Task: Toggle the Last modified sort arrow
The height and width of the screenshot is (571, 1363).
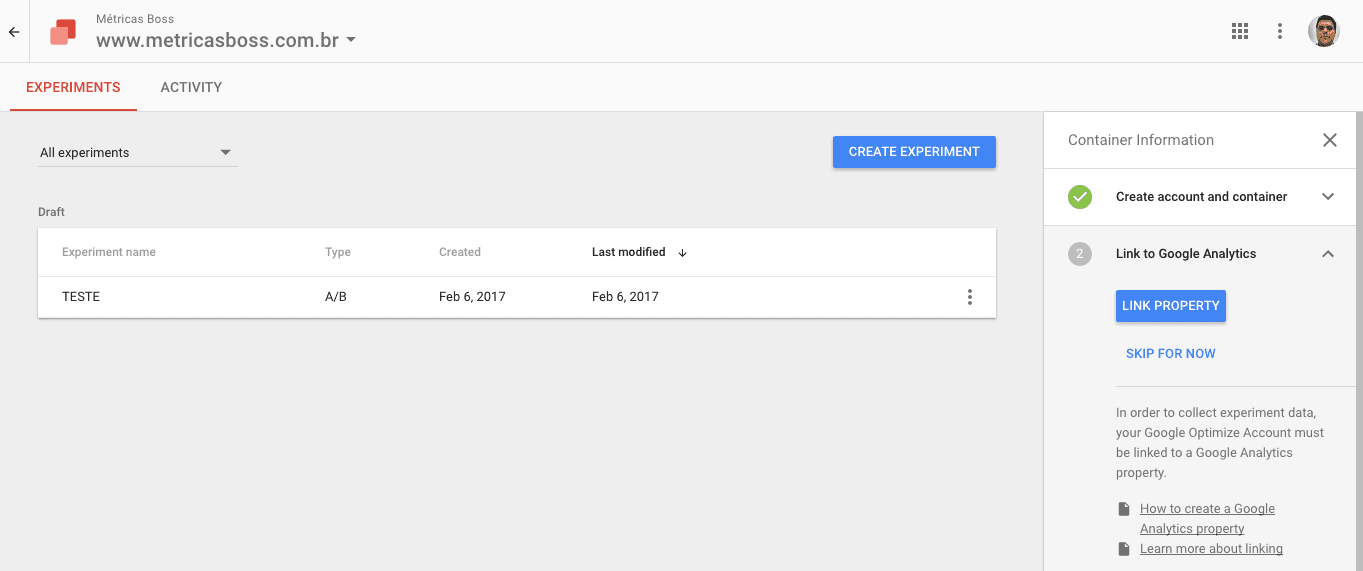Action: pos(682,253)
